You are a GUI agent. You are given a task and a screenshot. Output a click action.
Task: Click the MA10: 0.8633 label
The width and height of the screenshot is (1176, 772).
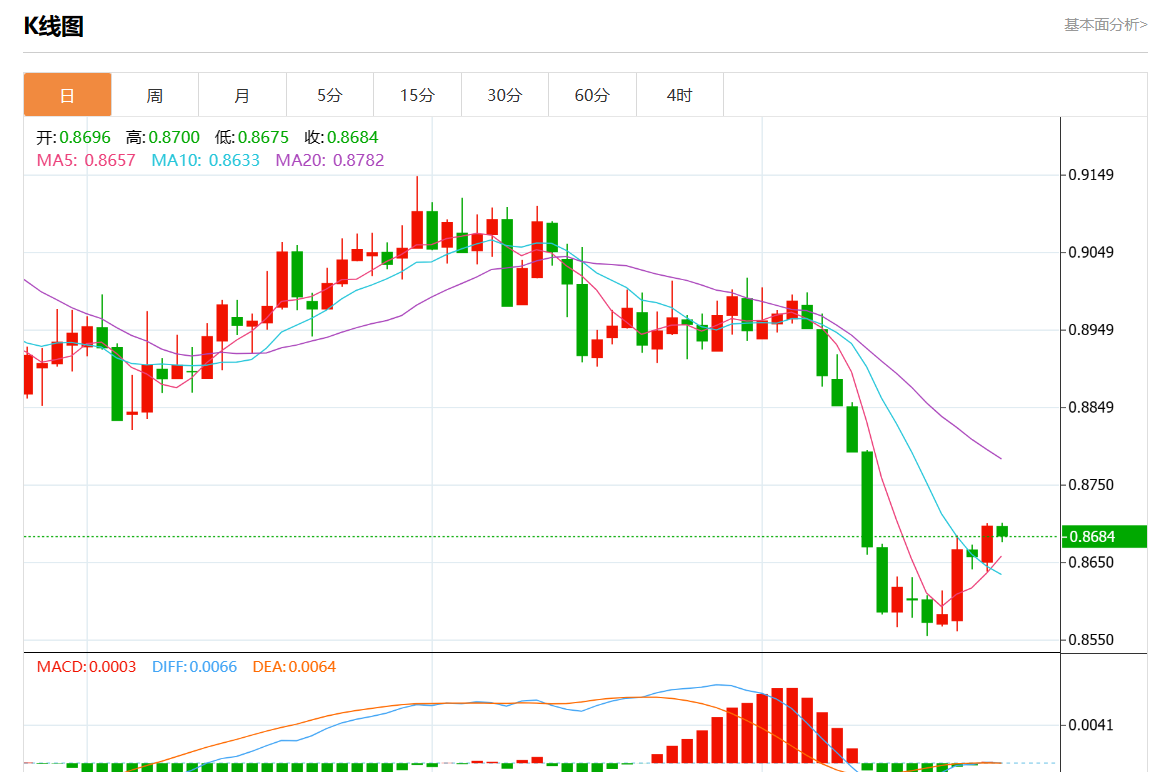(206, 160)
